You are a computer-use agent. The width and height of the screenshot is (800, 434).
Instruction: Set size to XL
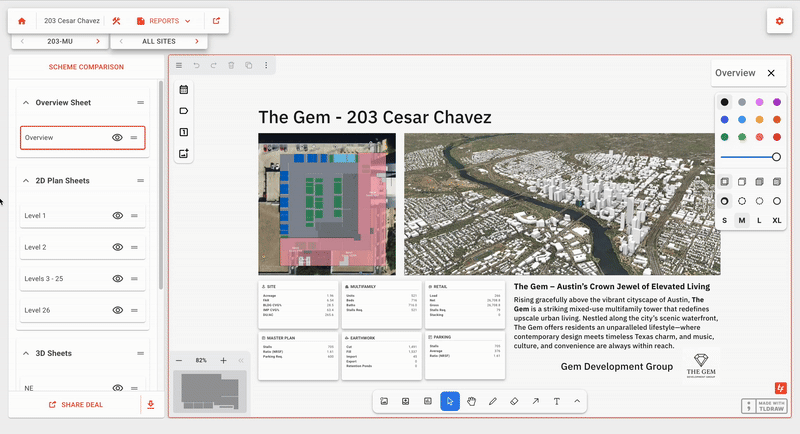pos(777,220)
